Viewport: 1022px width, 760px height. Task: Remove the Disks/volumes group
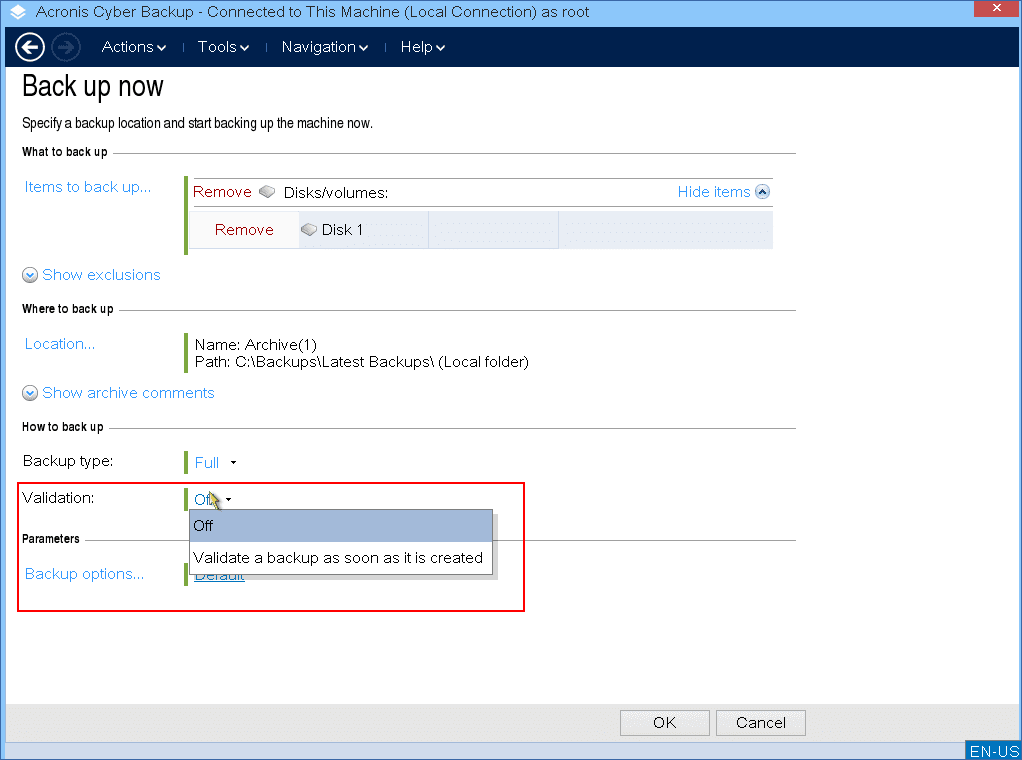[x=222, y=192]
